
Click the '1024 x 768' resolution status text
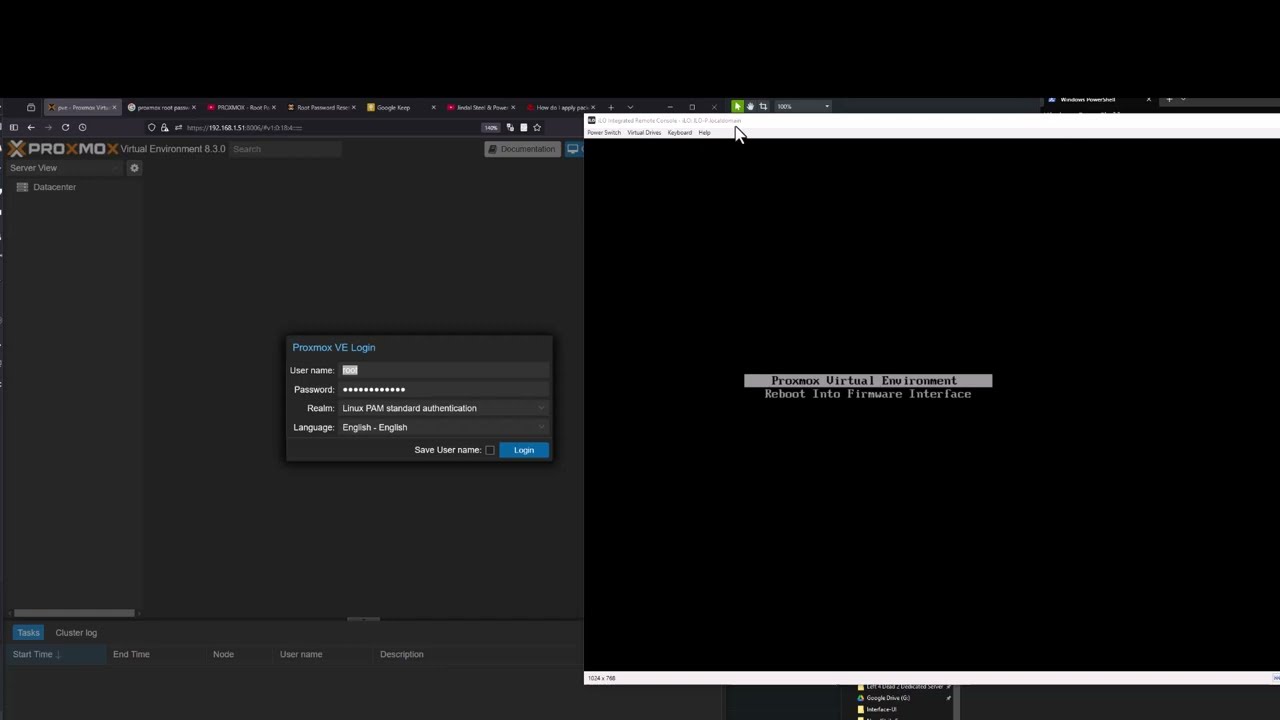point(602,678)
